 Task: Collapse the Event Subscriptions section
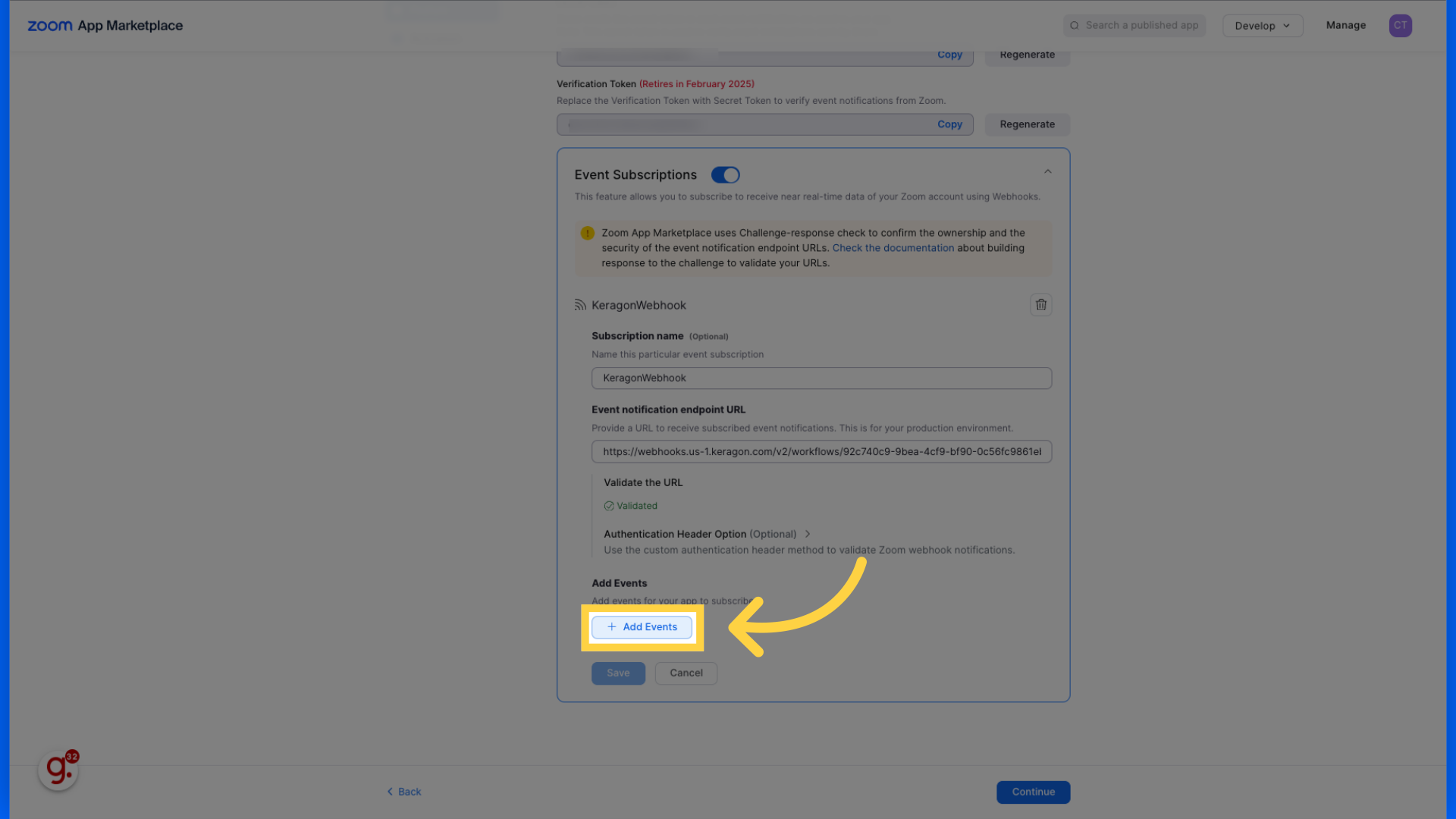click(x=1048, y=172)
